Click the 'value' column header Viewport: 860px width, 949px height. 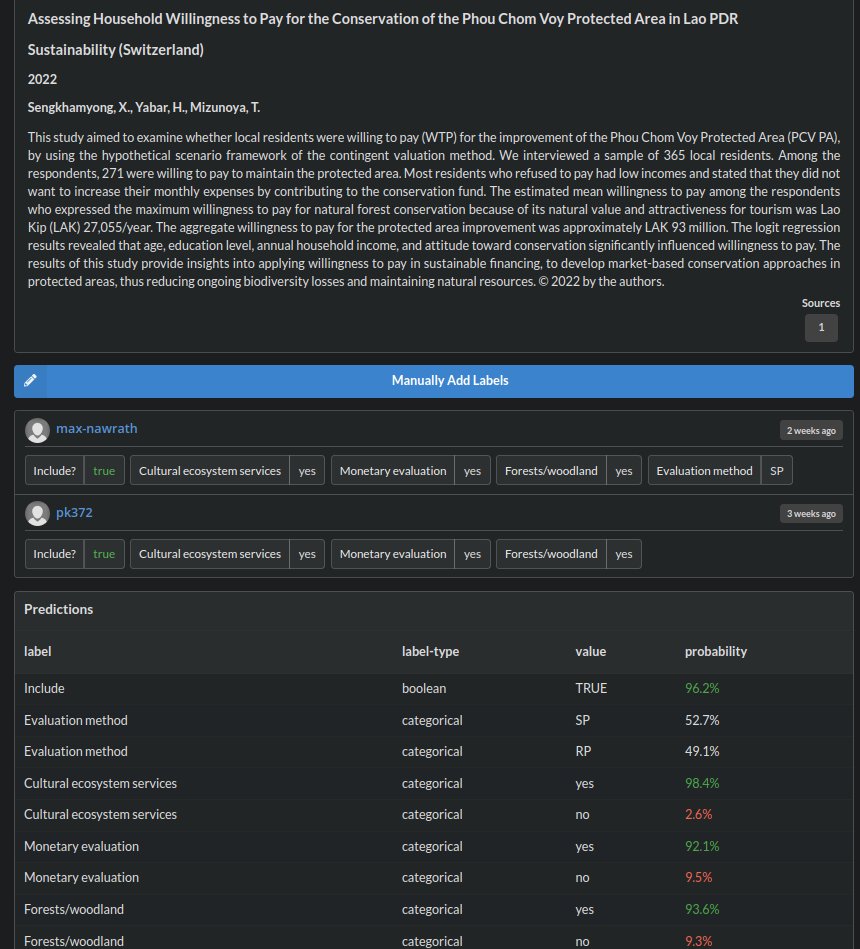pyautogui.click(x=591, y=651)
